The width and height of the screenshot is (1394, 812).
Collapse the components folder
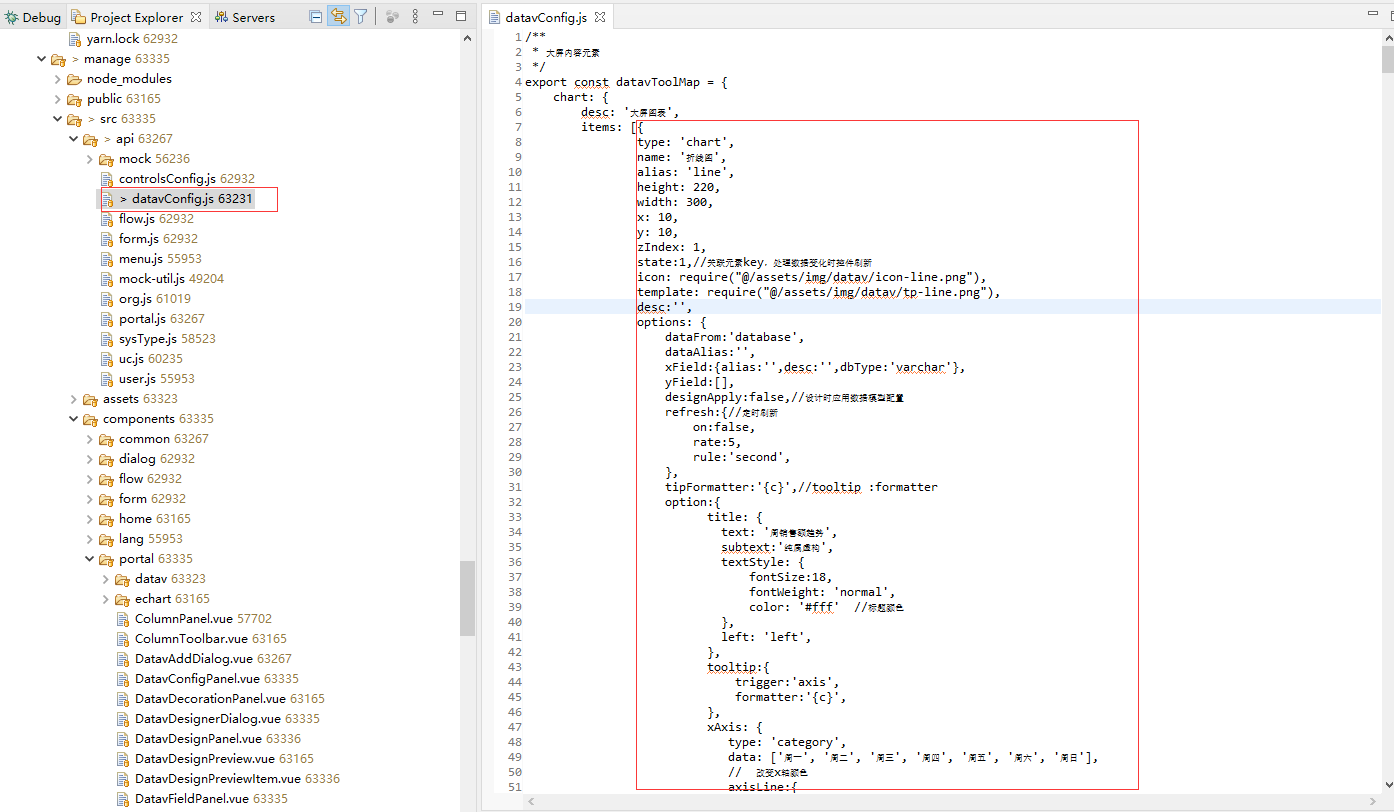pos(74,419)
